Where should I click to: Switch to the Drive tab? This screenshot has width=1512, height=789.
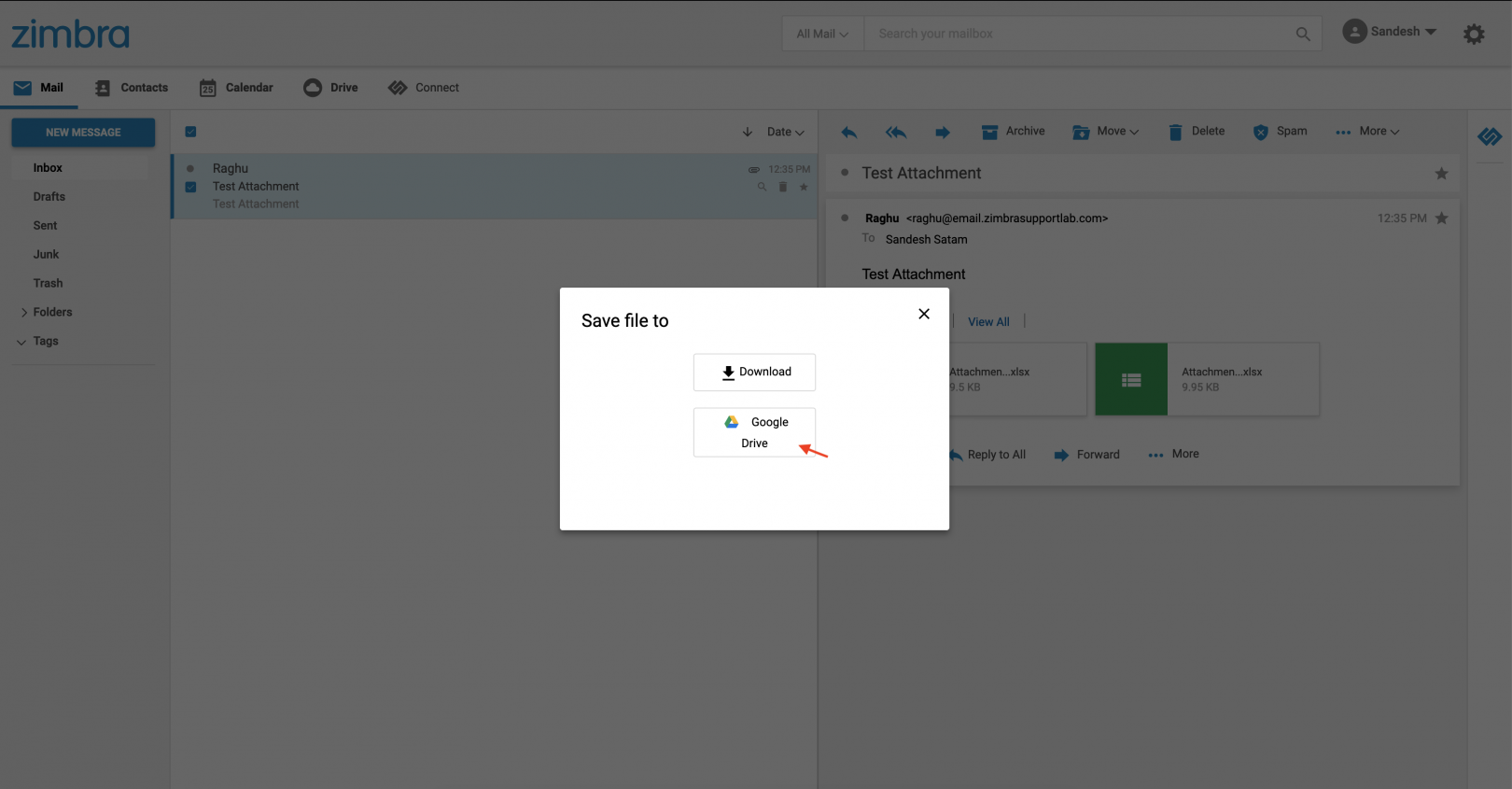(331, 88)
